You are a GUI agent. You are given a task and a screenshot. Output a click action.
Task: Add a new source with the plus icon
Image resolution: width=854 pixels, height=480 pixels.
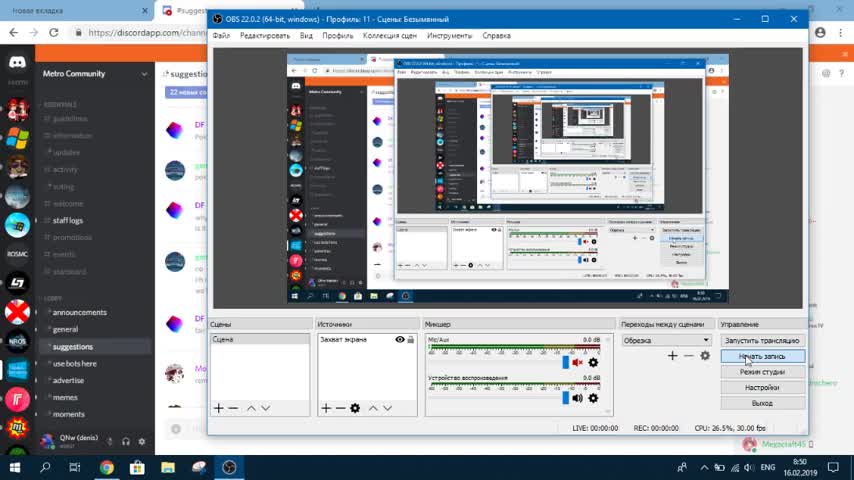[x=326, y=408]
